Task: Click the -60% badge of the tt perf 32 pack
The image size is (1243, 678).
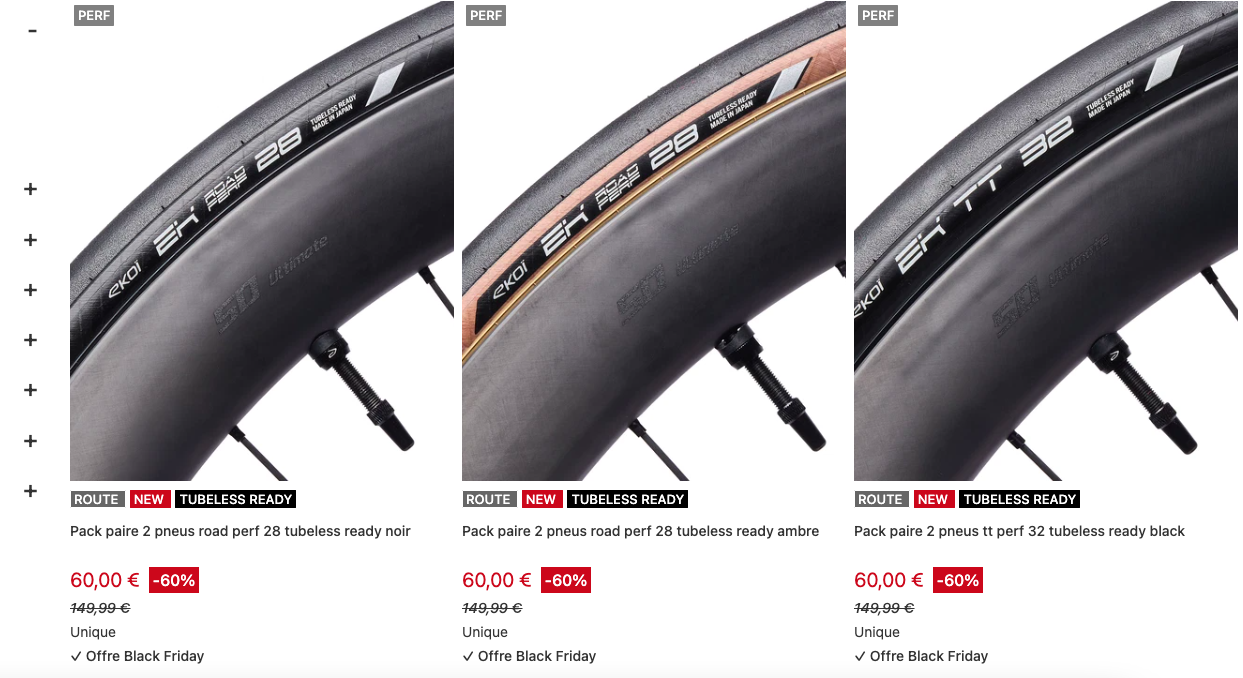Action: [x=958, y=580]
